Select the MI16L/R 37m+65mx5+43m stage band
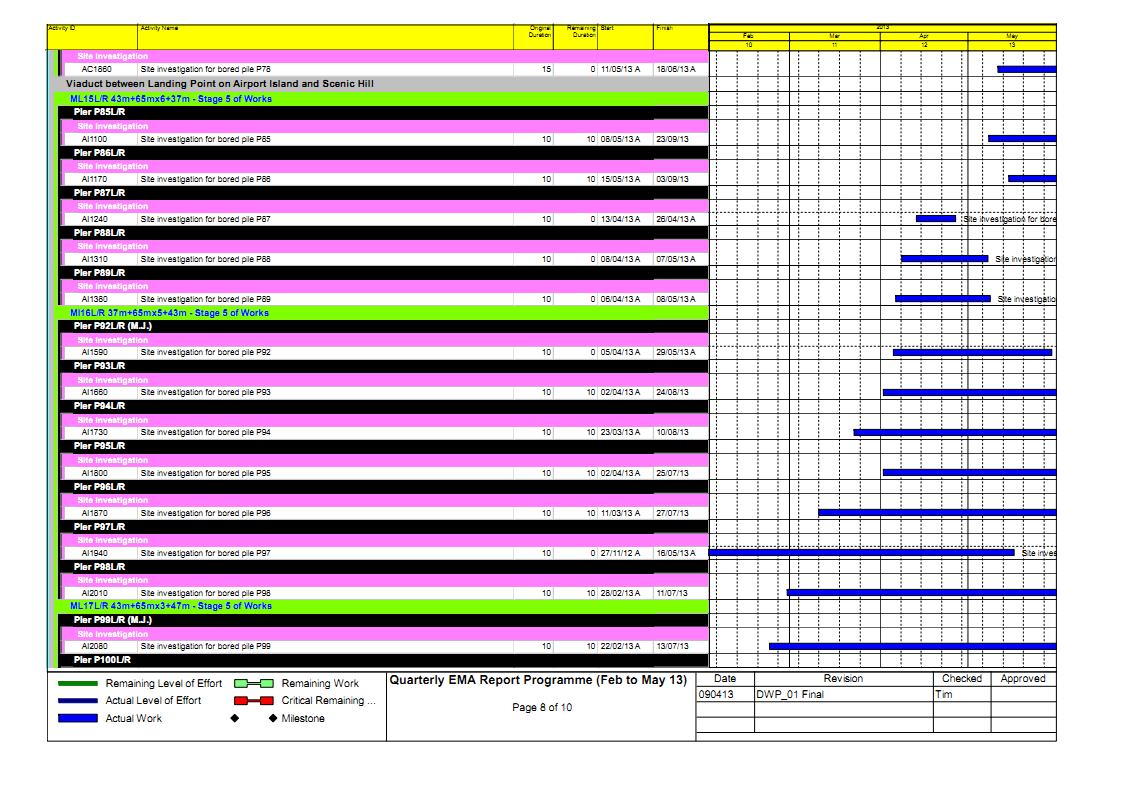This screenshot has height=794, width=1123. tap(381, 313)
